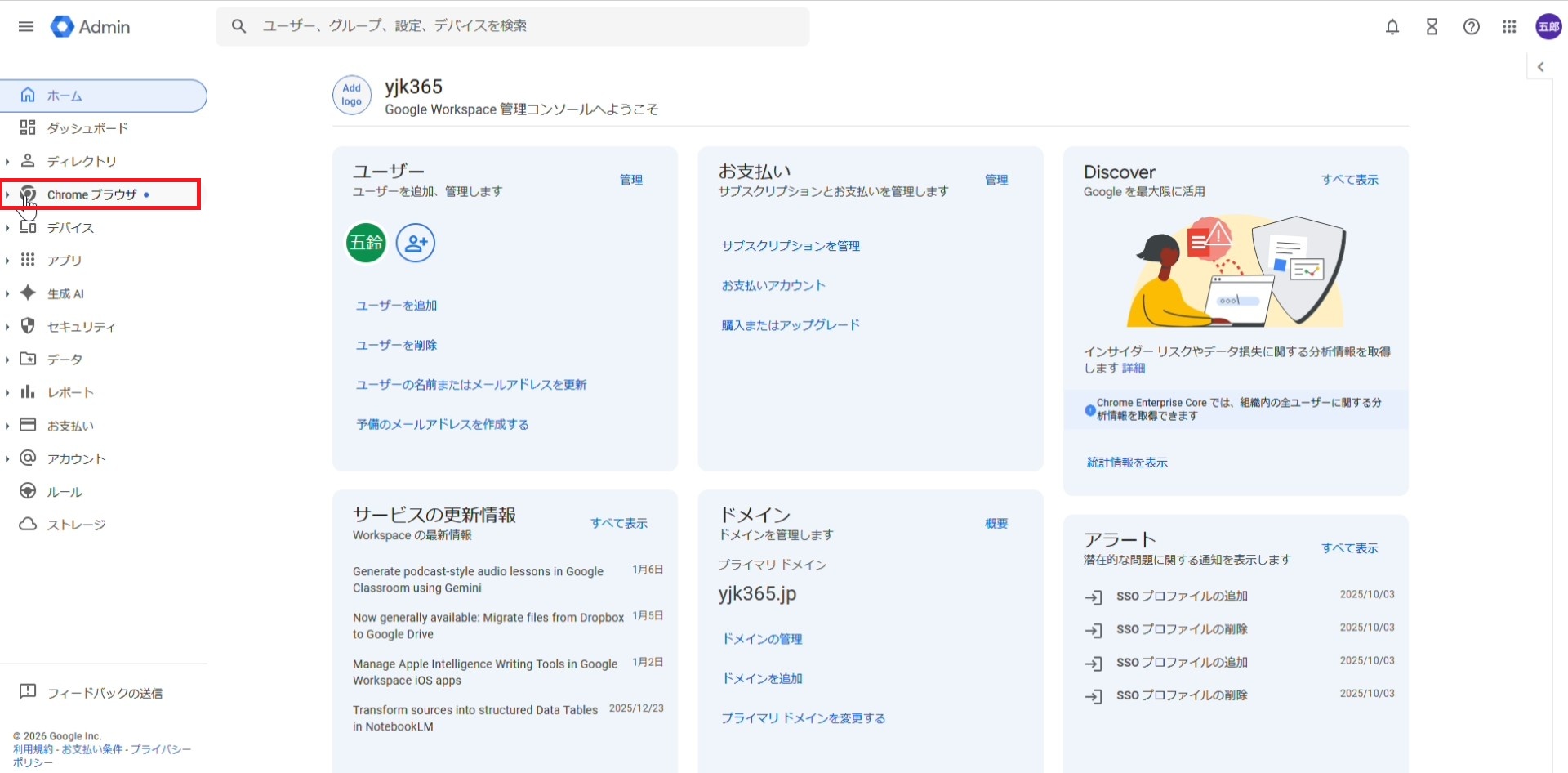Open ストレージ in the sidebar

click(x=76, y=525)
